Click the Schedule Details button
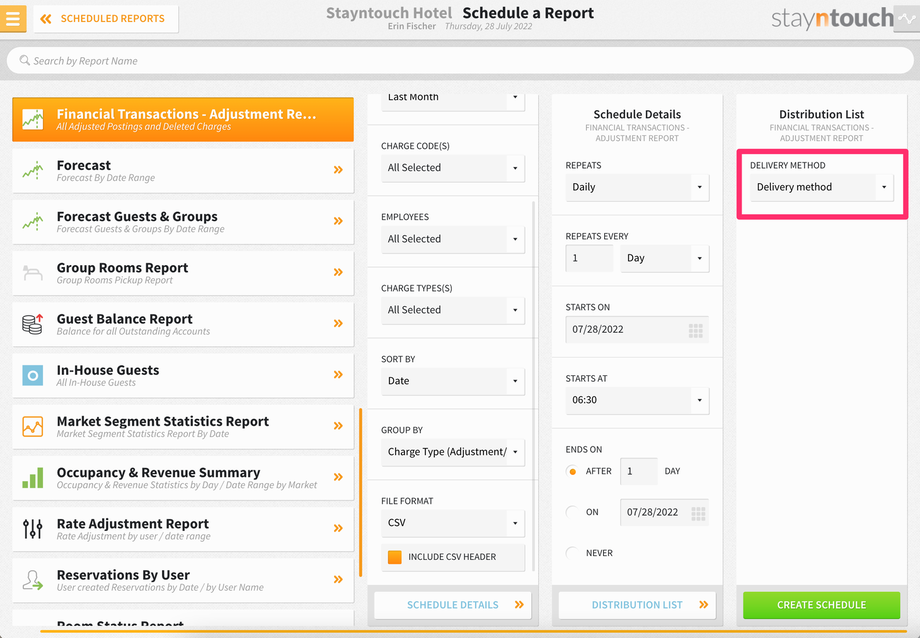This screenshot has height=638, width=920. [453, 605]
